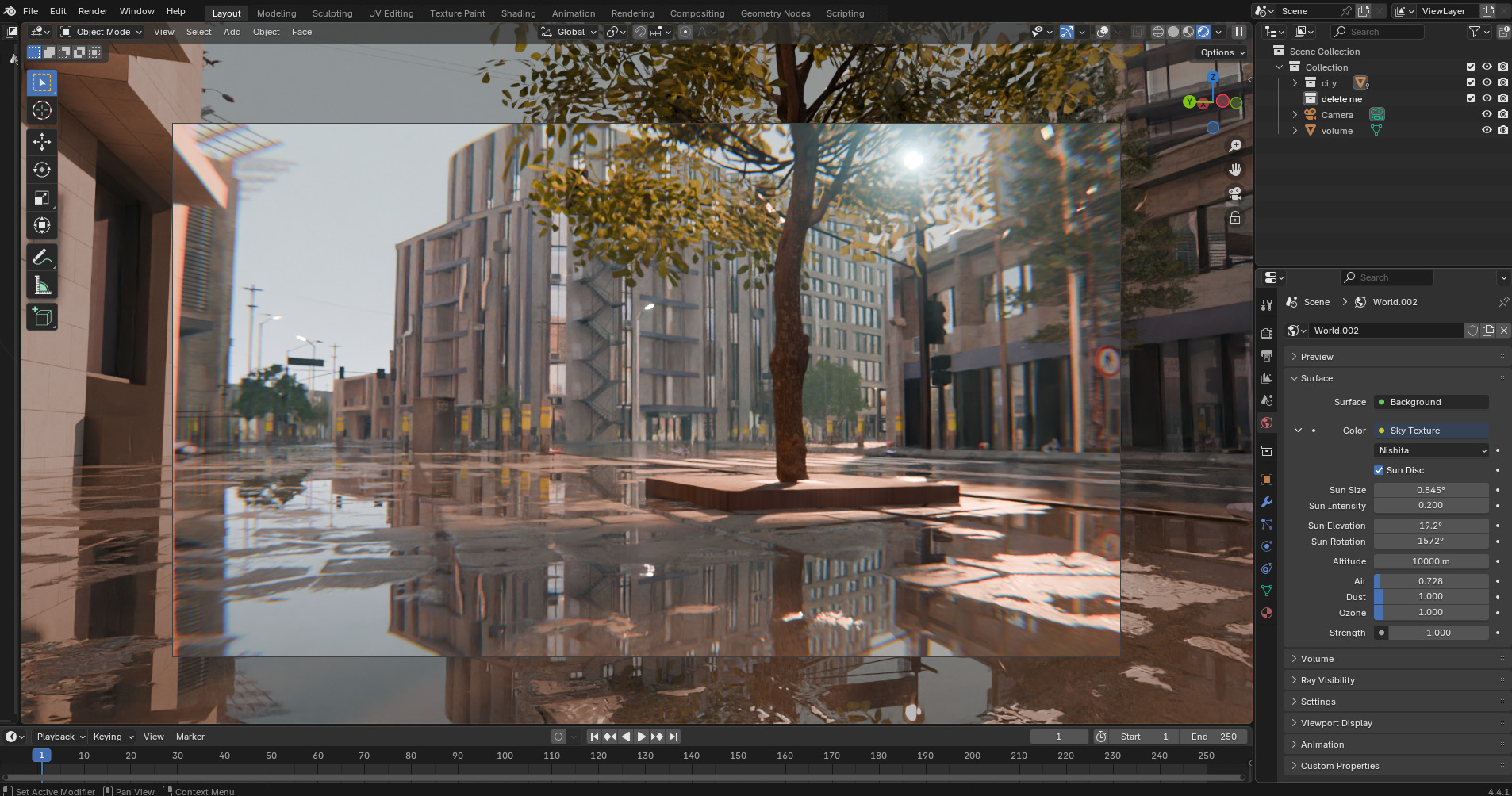Open the Object Data properties tab
The width and height of the screenshot is (1512, 796).
[1267, 591]
